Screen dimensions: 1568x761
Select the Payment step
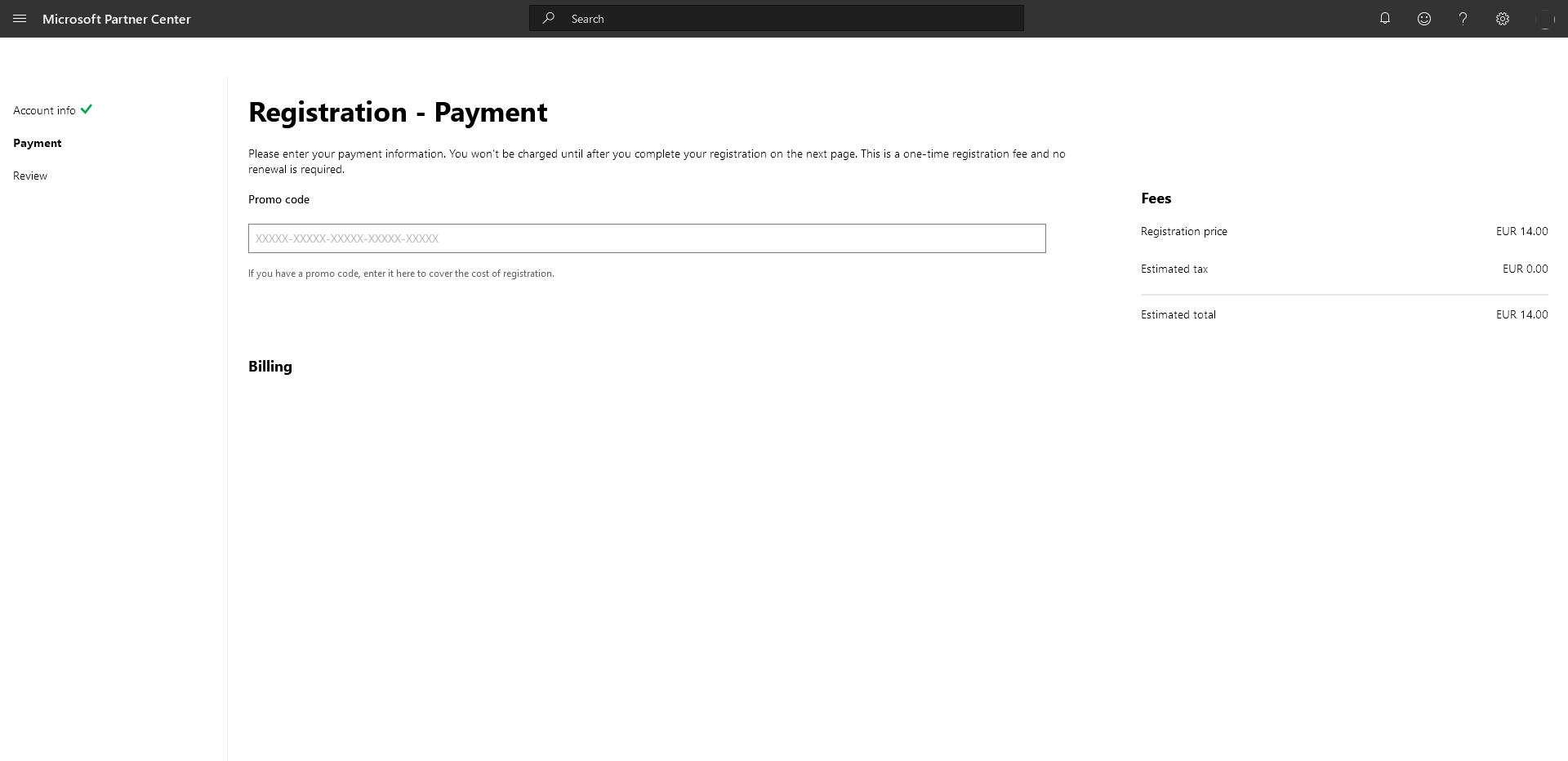tap(37, 142)
